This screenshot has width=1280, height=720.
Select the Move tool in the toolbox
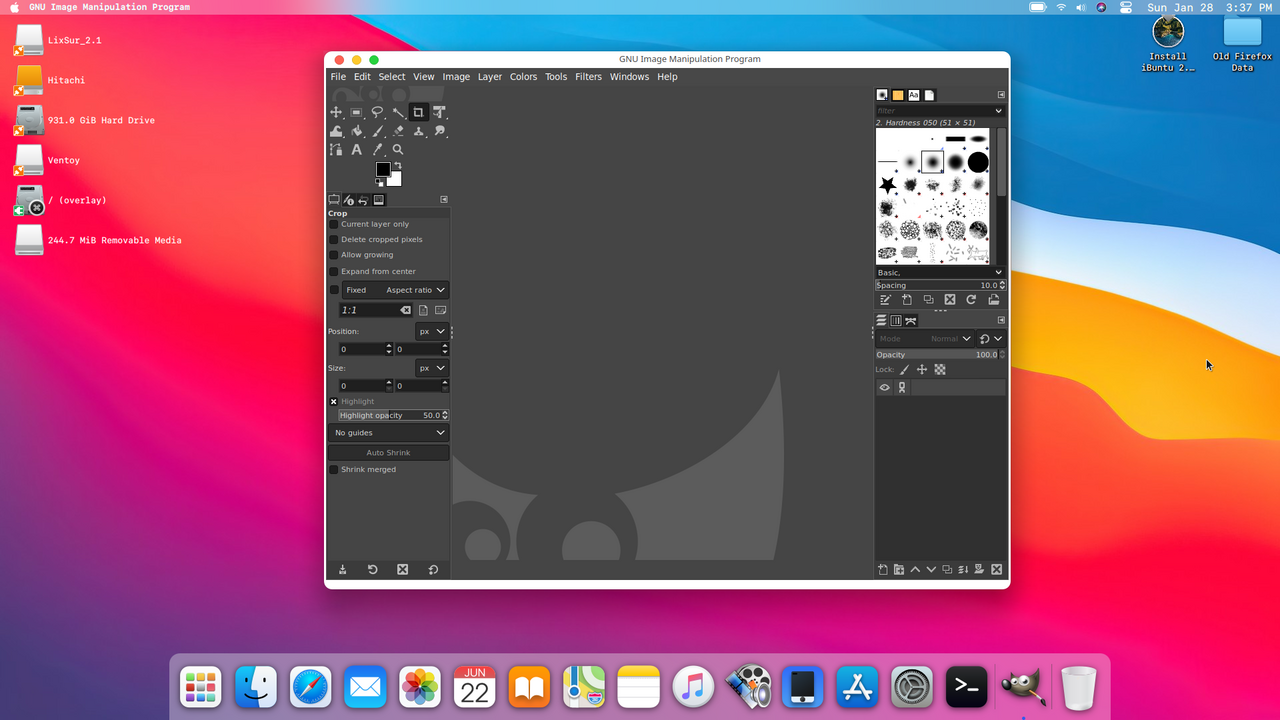pos(336,112)
